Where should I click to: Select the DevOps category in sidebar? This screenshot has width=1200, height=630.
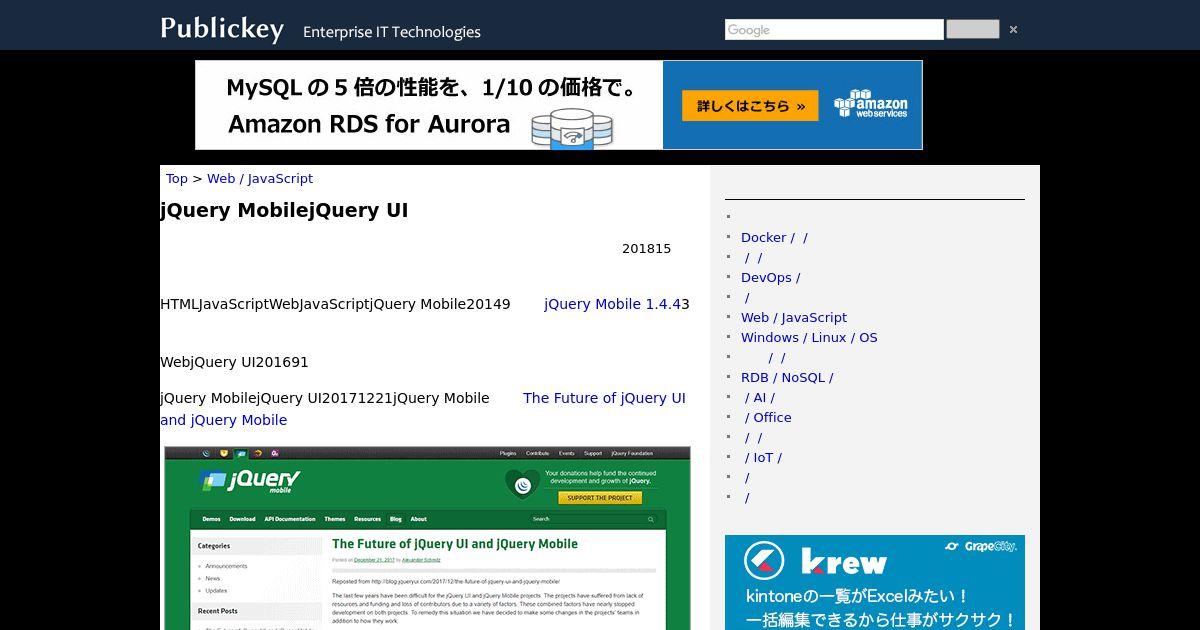766,278
